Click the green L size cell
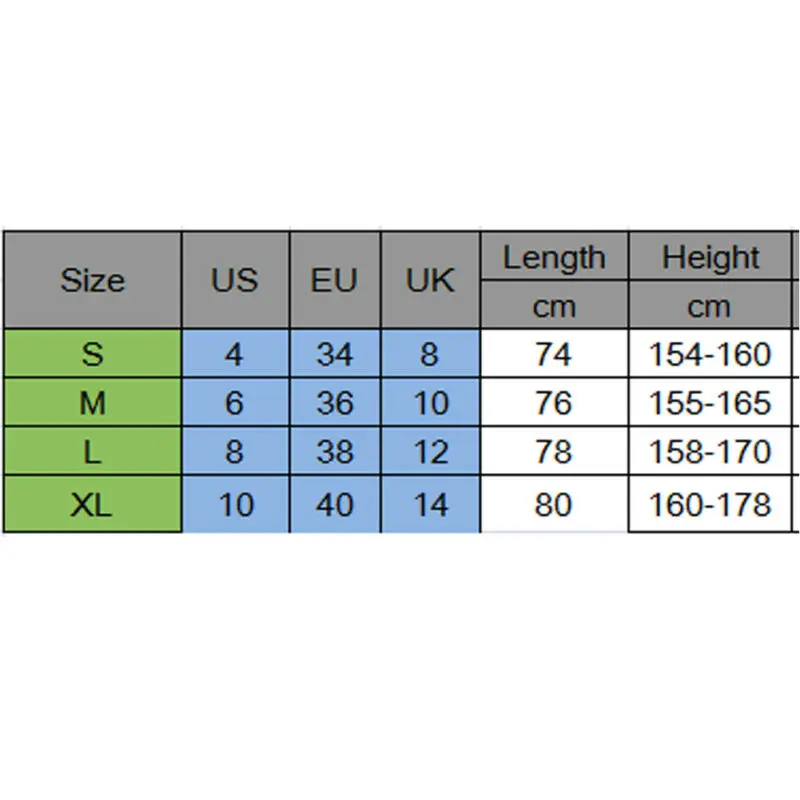 click(92, 452)
